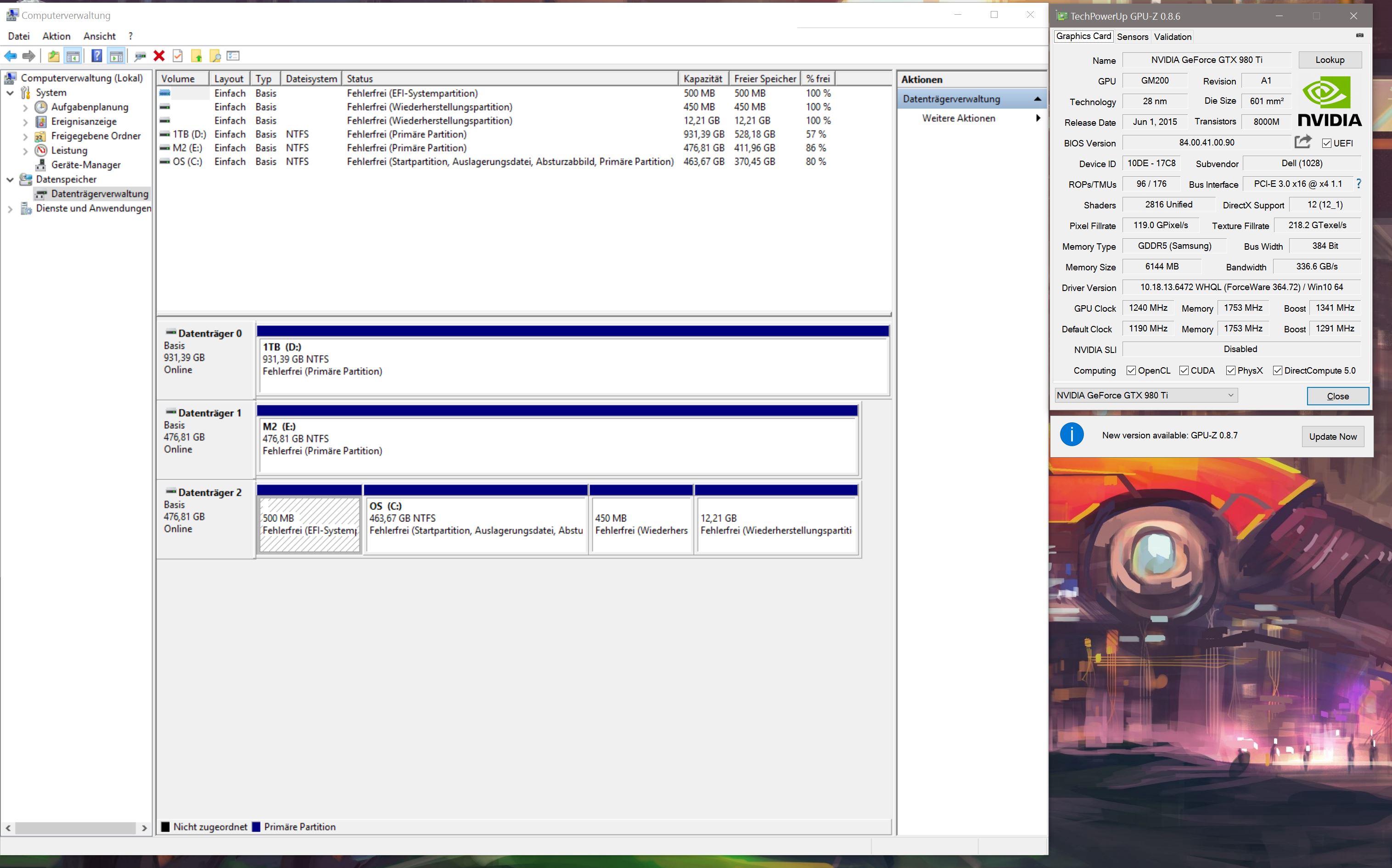This screenshot has height=868, width=1392.
Task: Click the blue back arrow in toolbar
Action: [x=11, y=56]
